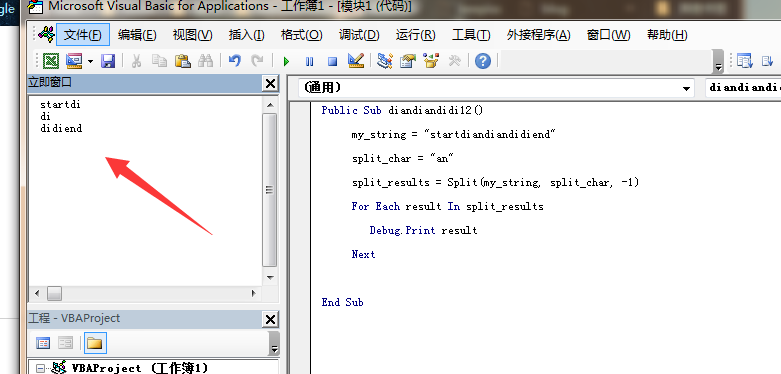Click the split_results = Split(...) code line
The height and width of the screenshot is (374, 781).
pyautogui.click(x=495, y=182)
